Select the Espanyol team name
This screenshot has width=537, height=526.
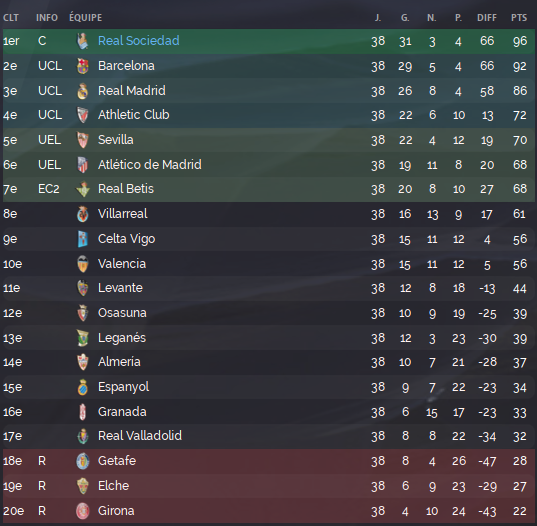point(123,387)
